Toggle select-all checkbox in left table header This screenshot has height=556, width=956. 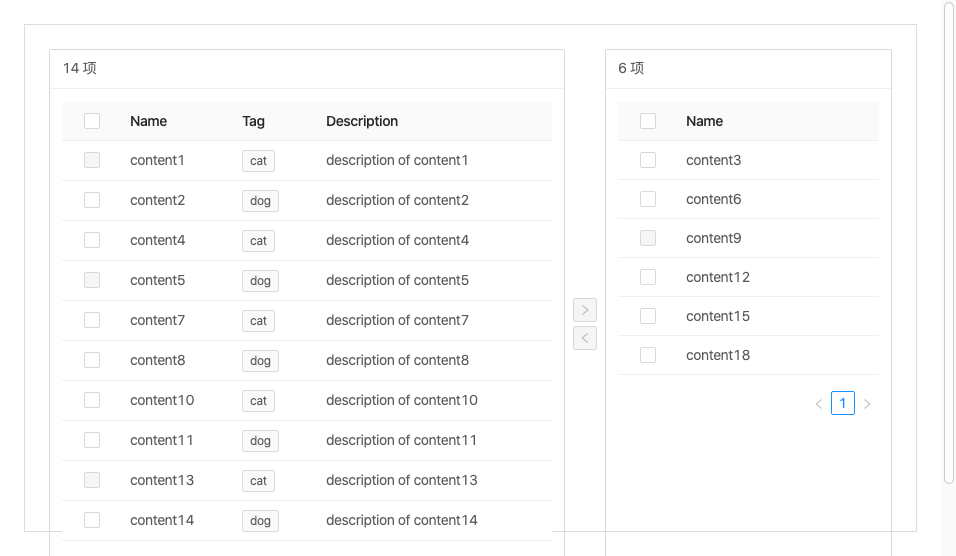pyautogui.click(x=92, y=121)
